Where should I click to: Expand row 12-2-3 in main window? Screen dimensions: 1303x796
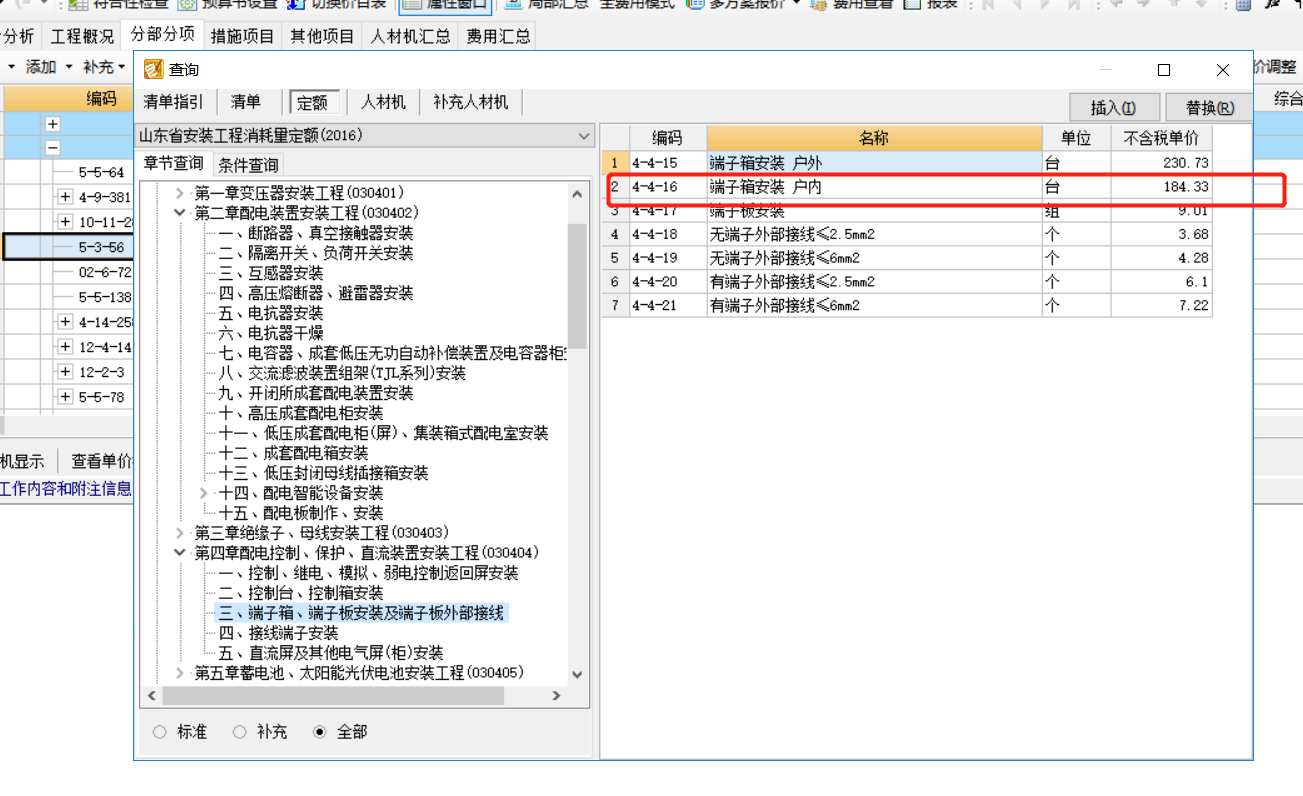click(65, 372)
